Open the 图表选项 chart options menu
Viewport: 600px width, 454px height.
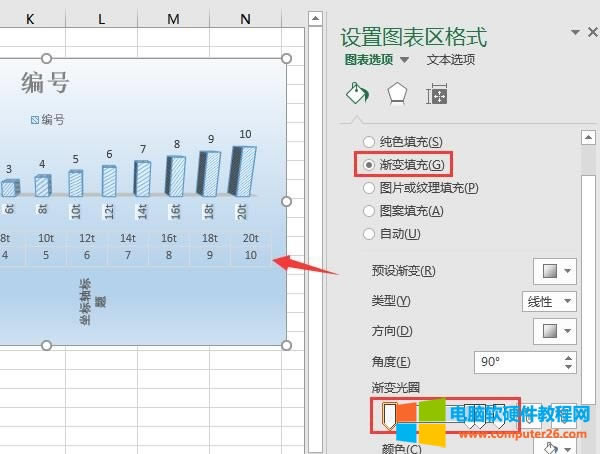[377, 60]
